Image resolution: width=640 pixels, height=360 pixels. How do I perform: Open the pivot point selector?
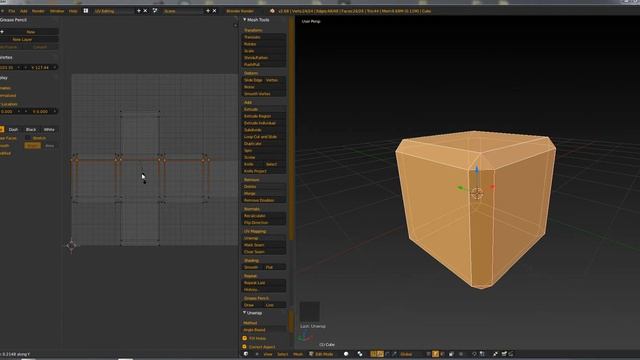tap(360, 354)
